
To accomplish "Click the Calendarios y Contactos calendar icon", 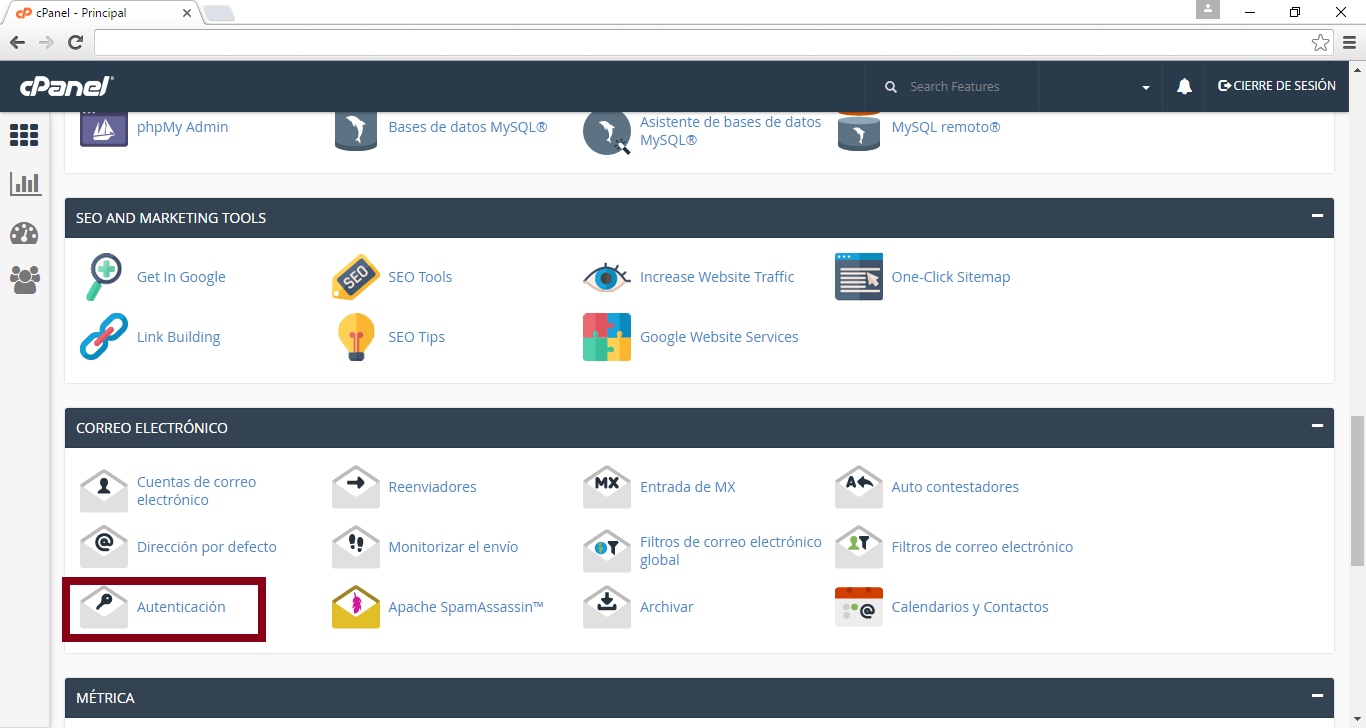I will (x=859, y=607).
